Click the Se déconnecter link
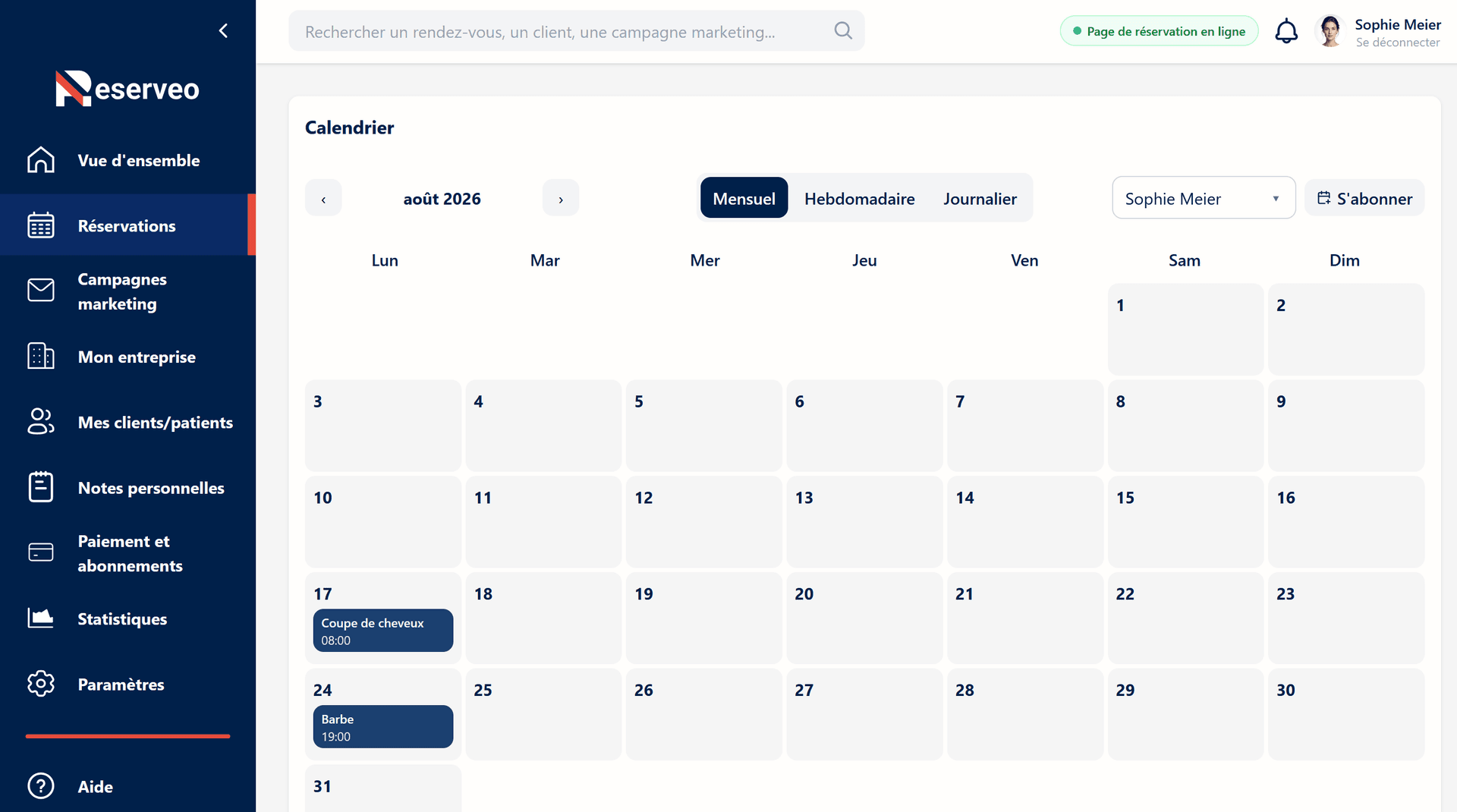 pos(1397,42)
